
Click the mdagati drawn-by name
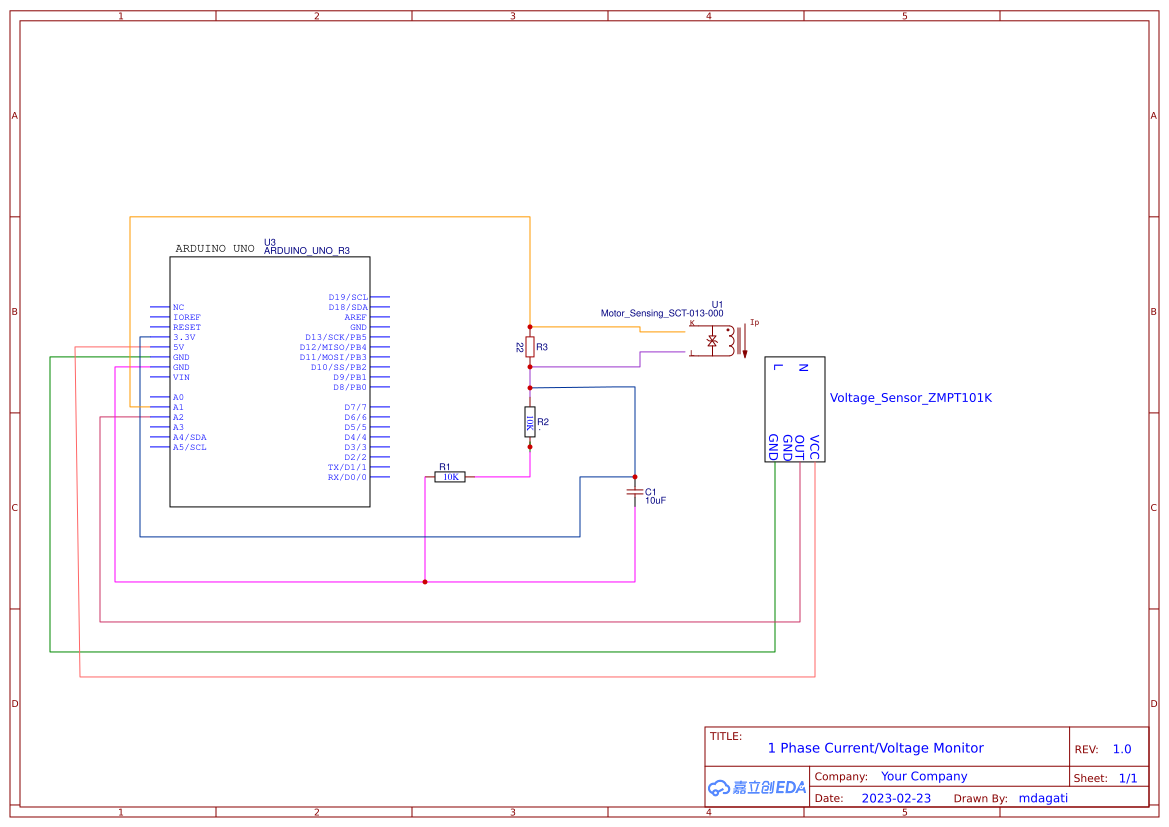(1043, 798)
